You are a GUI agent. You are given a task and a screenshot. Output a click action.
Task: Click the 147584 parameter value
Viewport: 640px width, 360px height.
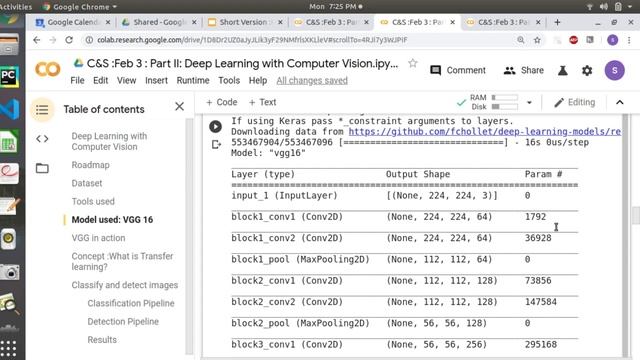[541, 302]
